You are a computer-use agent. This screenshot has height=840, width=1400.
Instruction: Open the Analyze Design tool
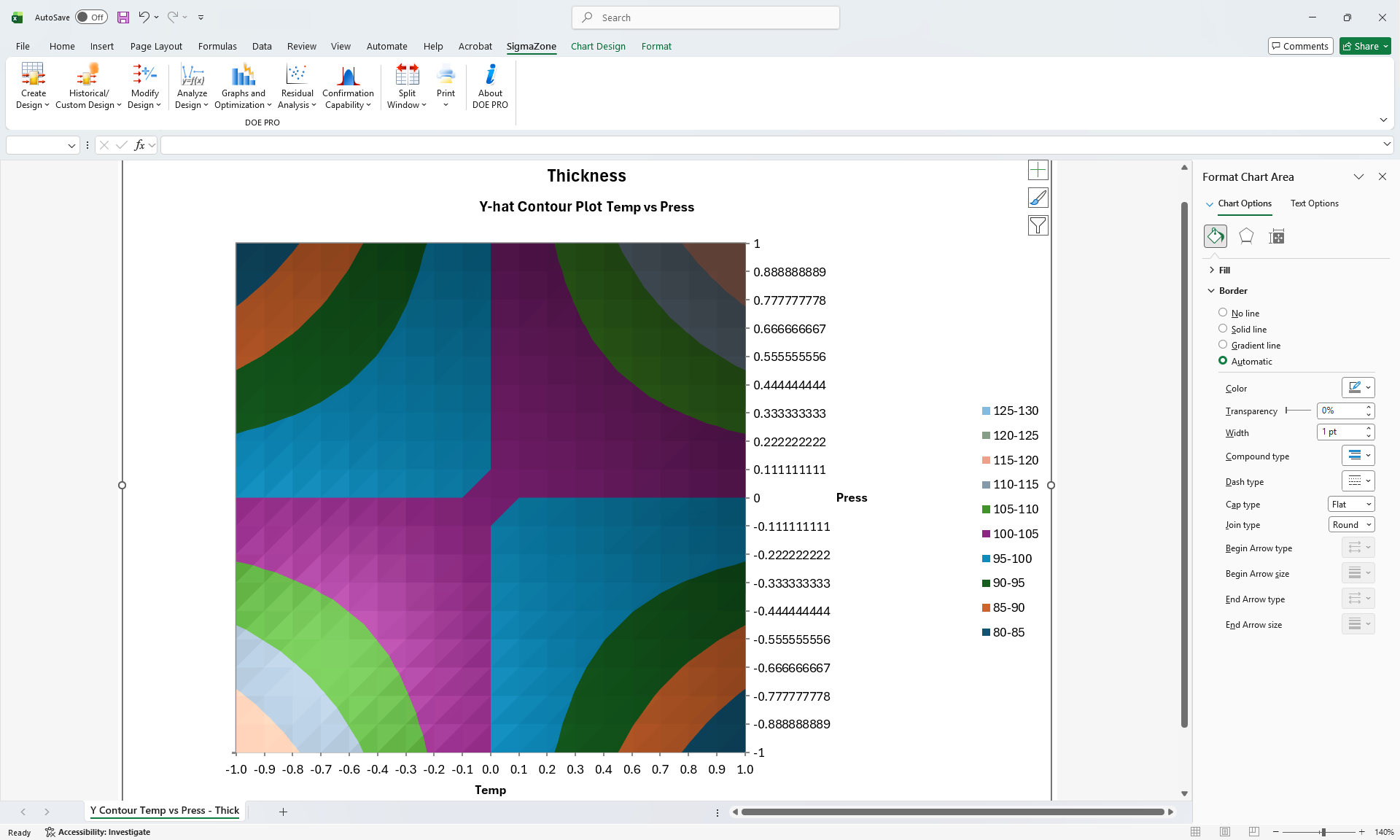pos(191,85)
